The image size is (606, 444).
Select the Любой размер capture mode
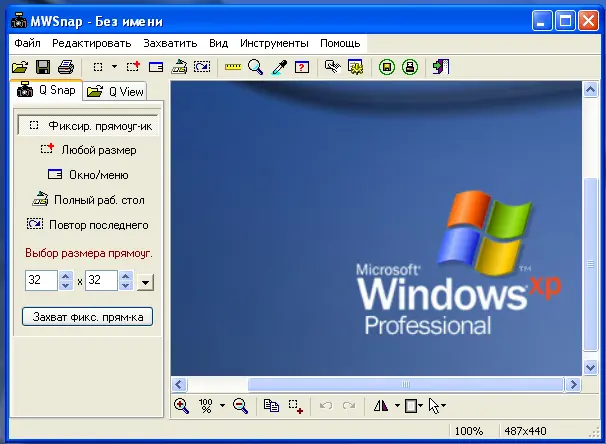(x=89, y=150)
